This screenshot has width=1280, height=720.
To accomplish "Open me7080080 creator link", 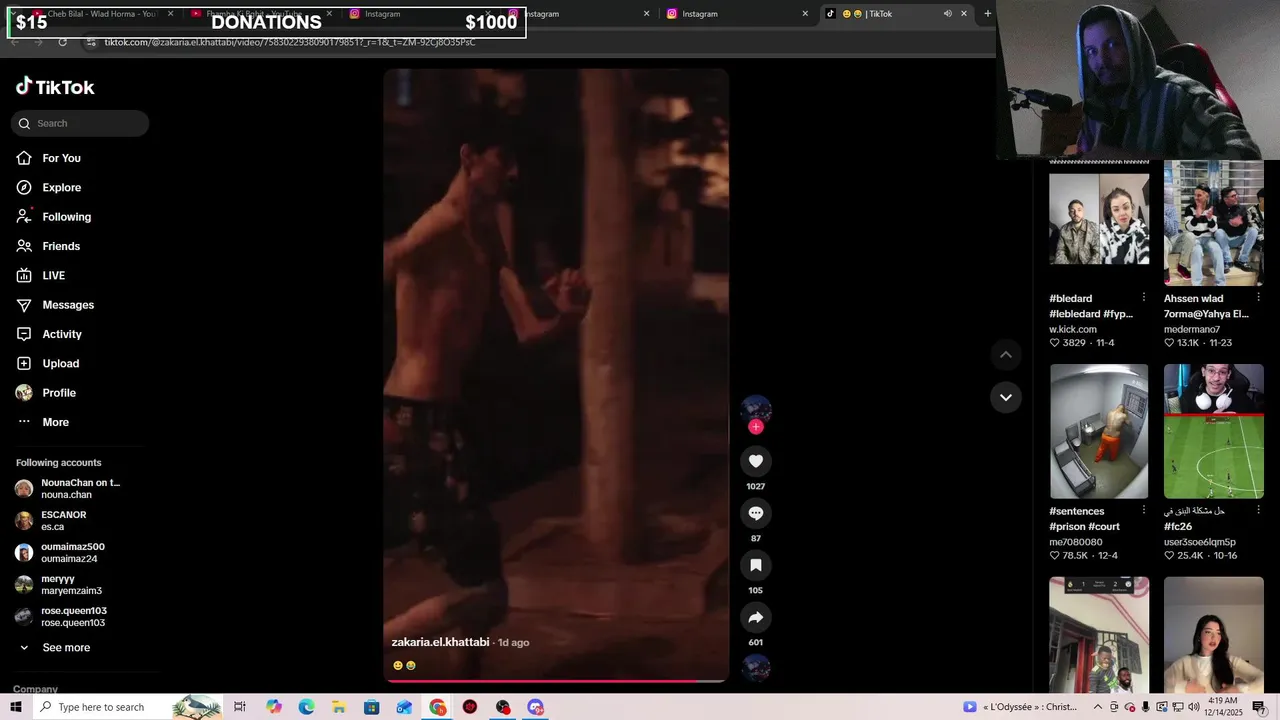I will tap(1076, 542).
